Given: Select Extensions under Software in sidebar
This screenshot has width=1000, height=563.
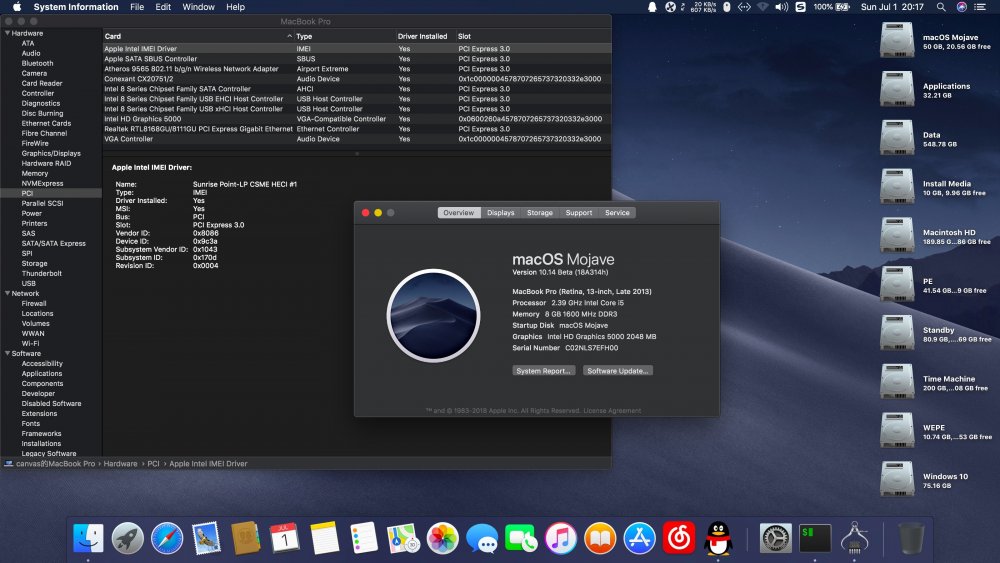Looking at the screenshot, I should pos(40,414).
